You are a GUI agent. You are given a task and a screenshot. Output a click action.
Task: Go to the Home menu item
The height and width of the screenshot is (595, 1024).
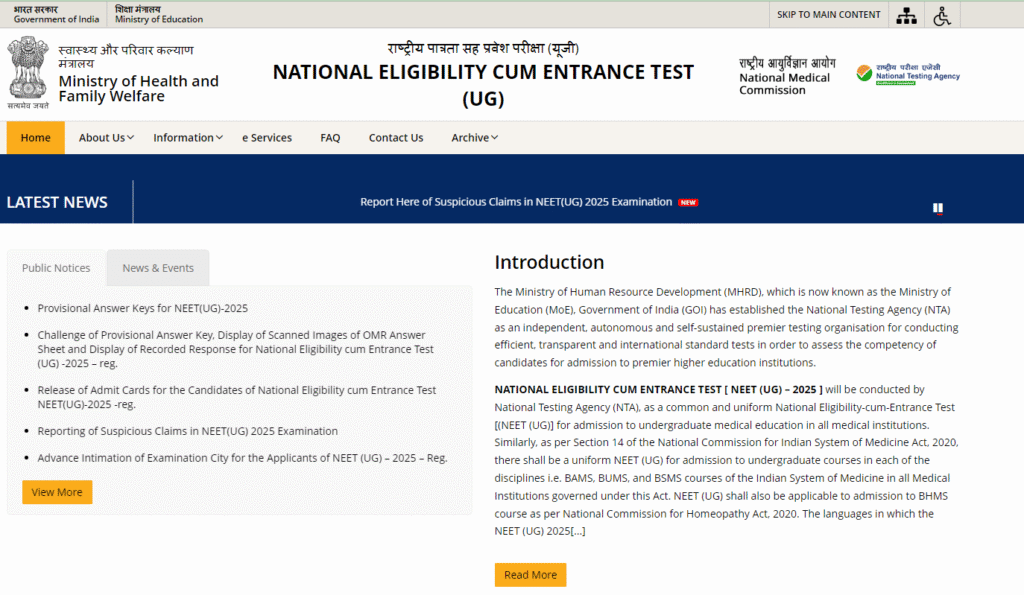point(35,138)
